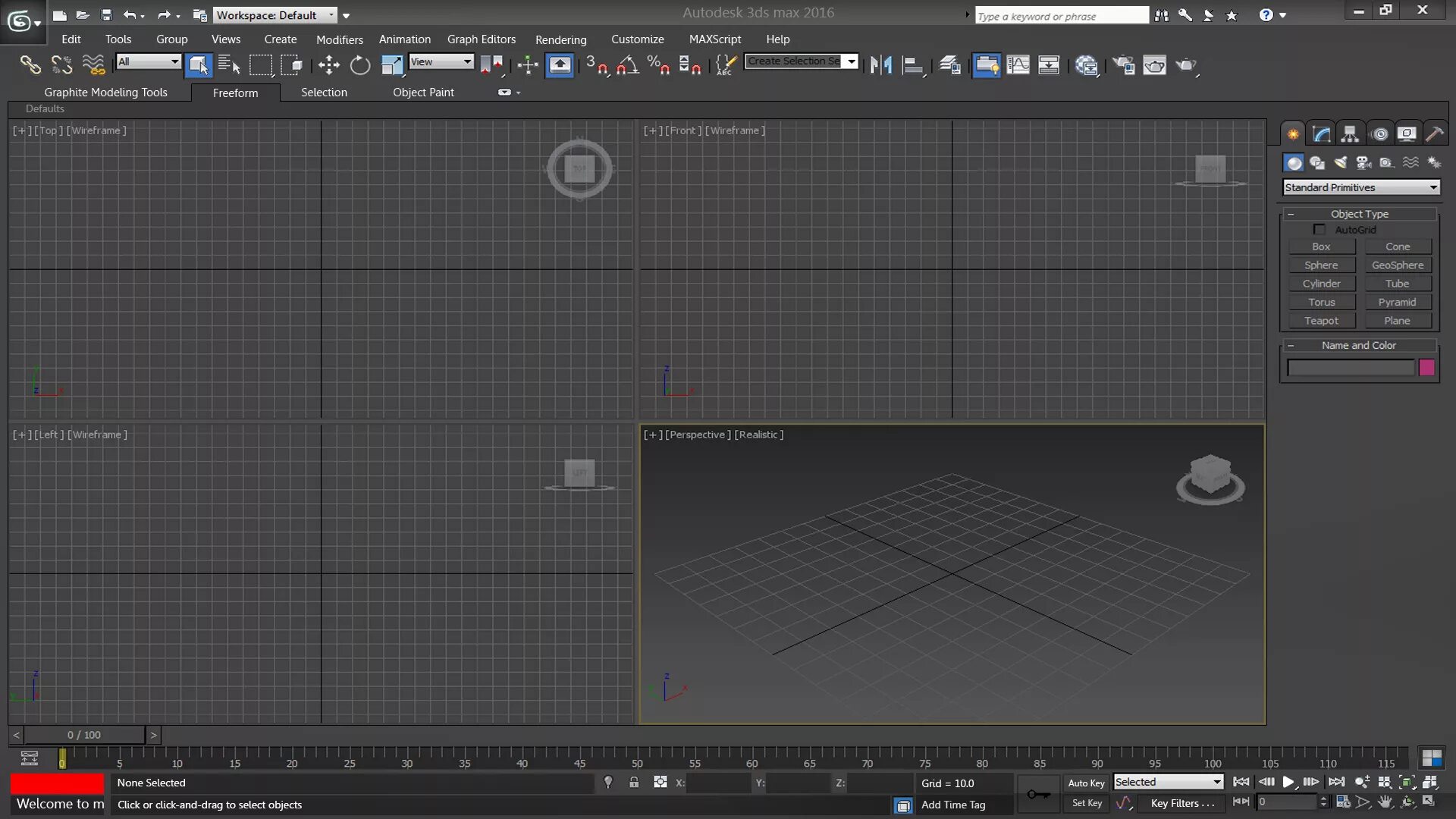Open the Rendering menu

click(x=560, y=39)
